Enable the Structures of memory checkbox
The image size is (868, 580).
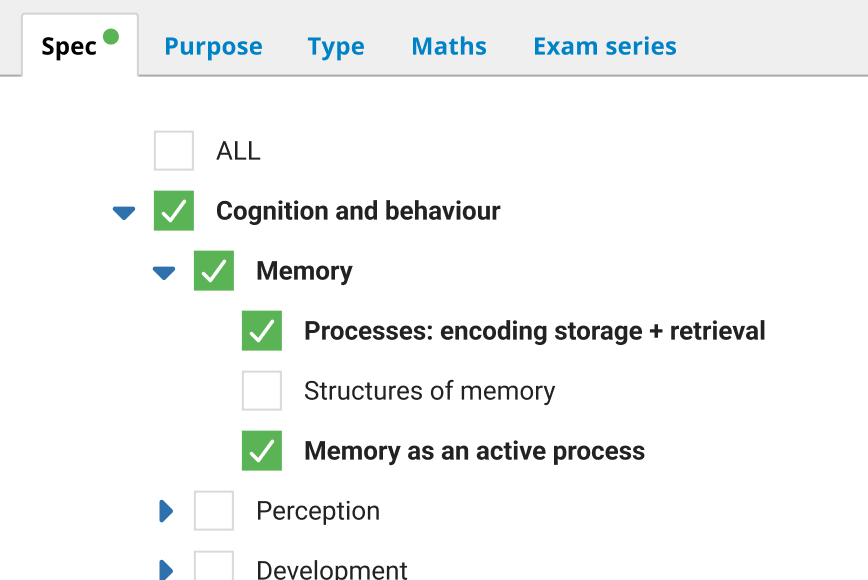[262, 391]
